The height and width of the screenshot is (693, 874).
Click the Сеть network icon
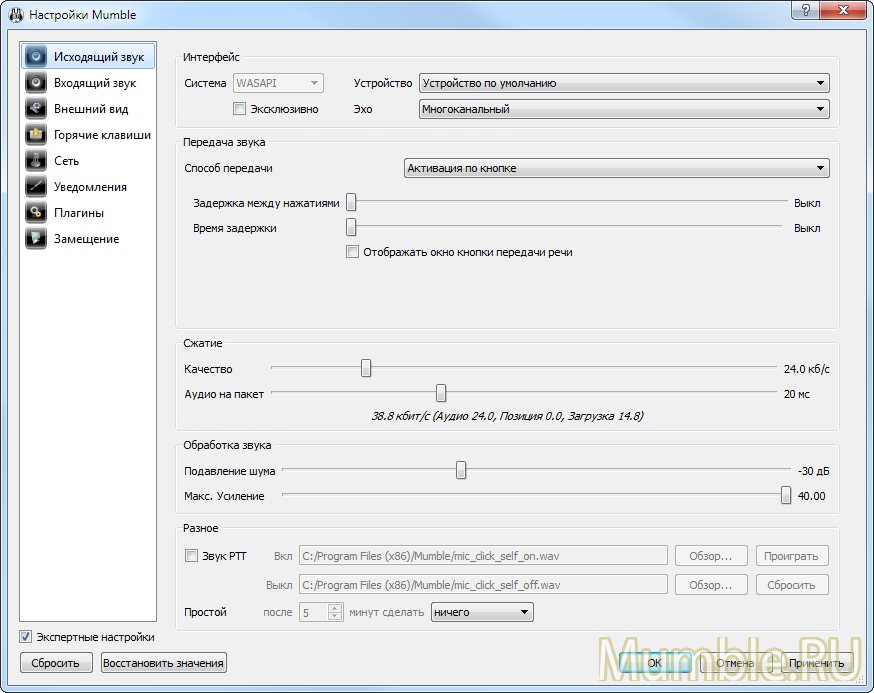coord(36,161)
